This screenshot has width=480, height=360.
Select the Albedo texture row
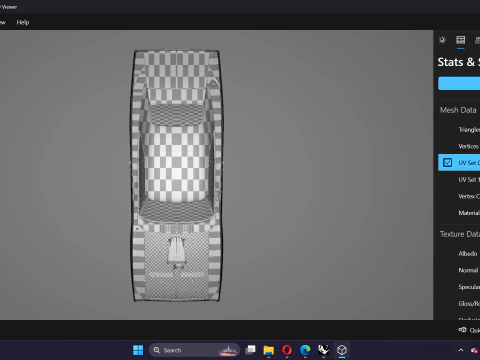[x=459, y=253]
